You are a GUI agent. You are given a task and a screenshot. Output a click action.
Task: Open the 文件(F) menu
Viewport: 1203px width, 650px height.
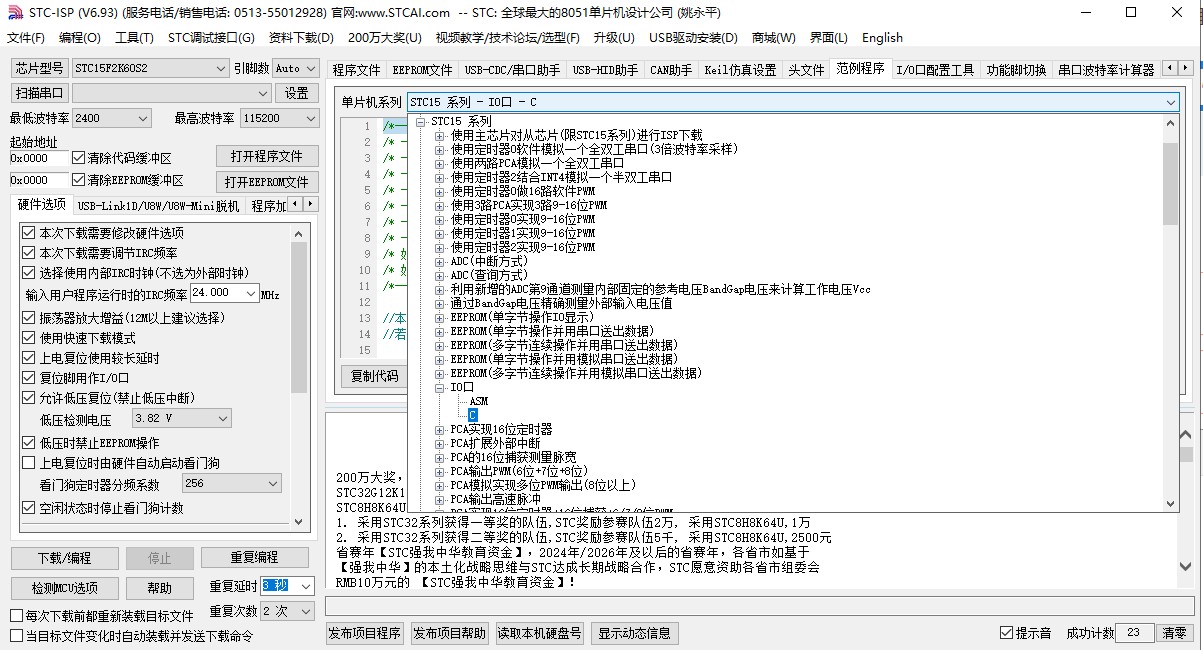[25, 38]
